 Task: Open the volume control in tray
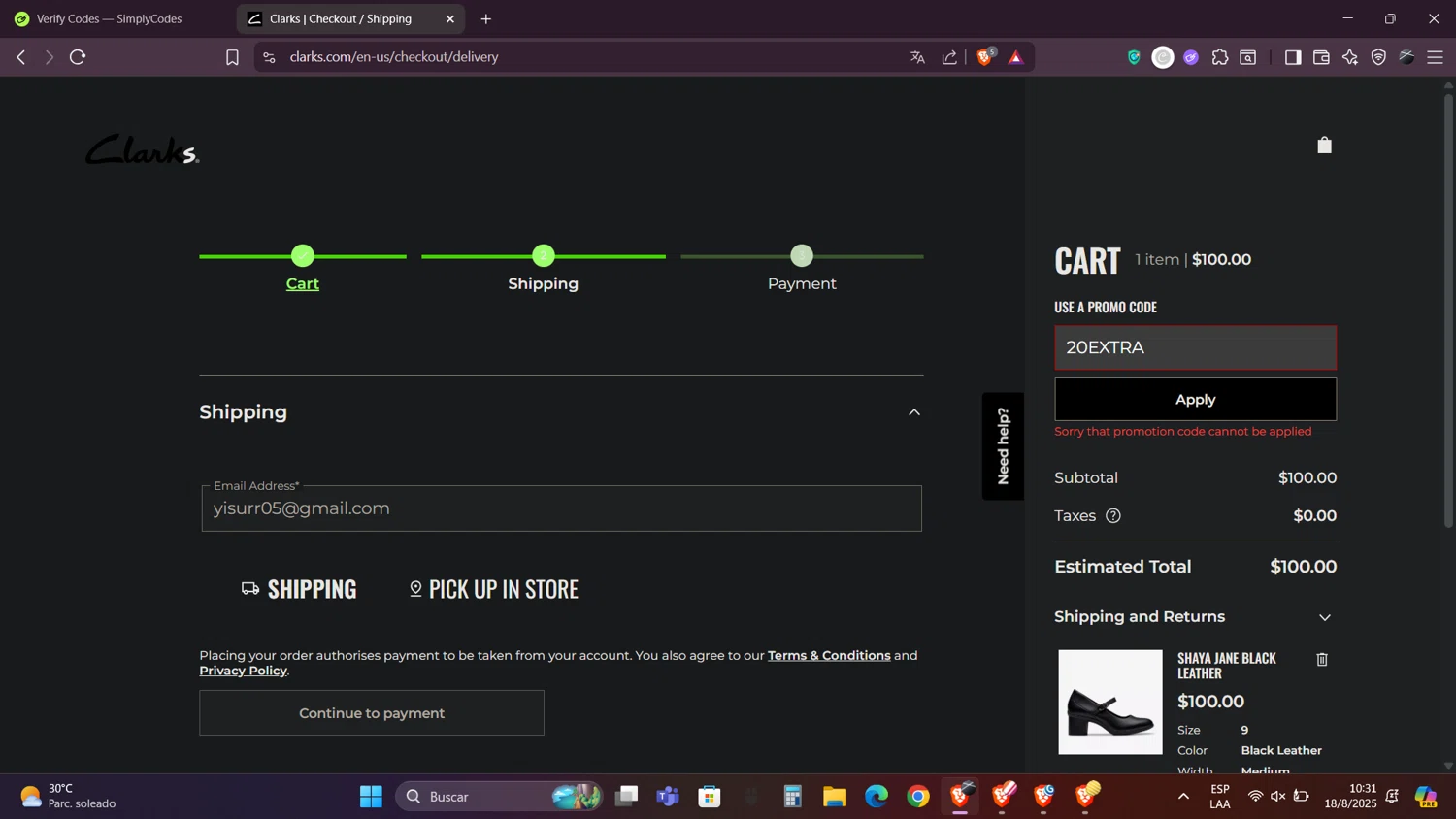pos(1277,797)
